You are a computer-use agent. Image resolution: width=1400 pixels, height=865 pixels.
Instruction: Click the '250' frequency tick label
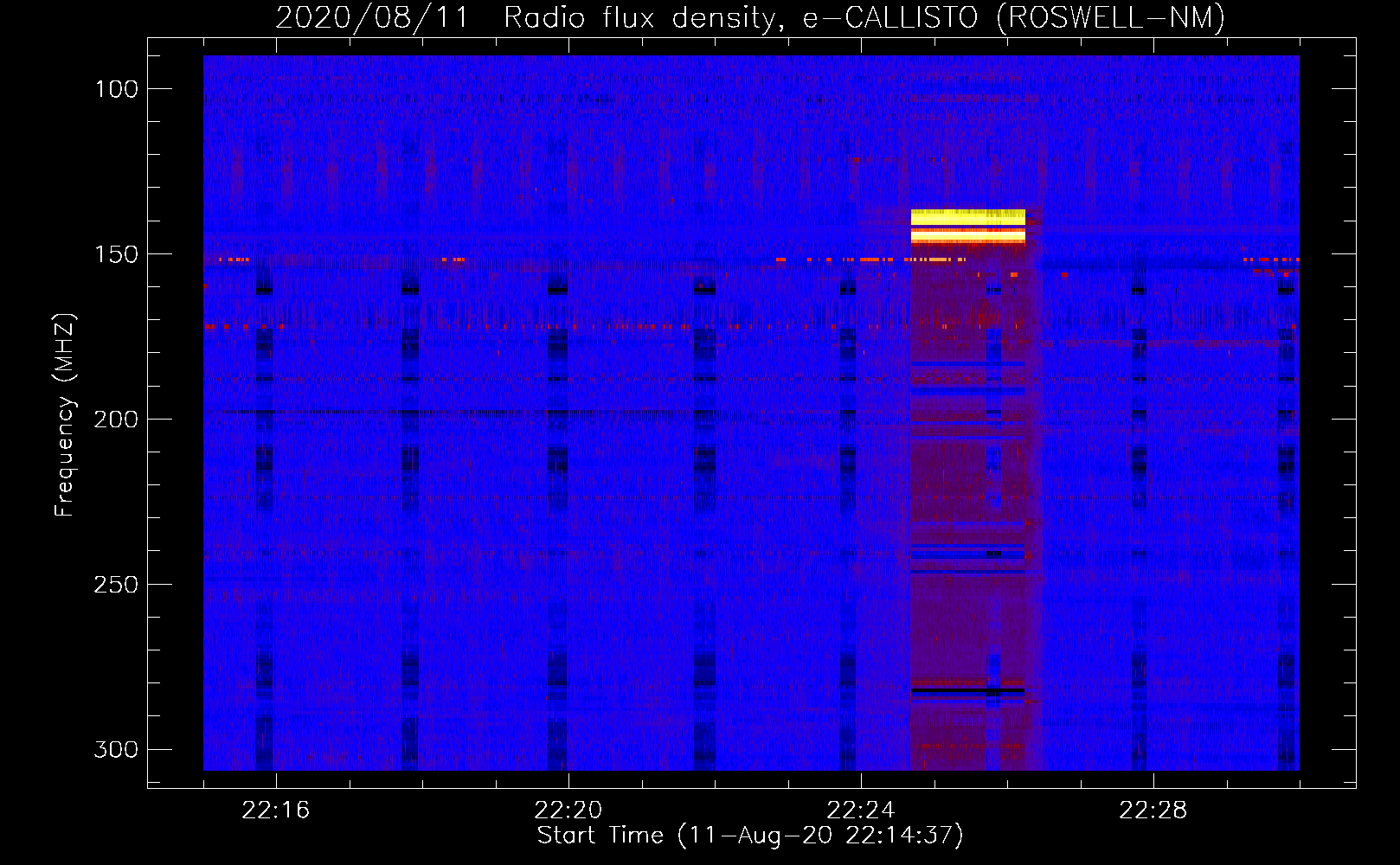tap(116, 585)
